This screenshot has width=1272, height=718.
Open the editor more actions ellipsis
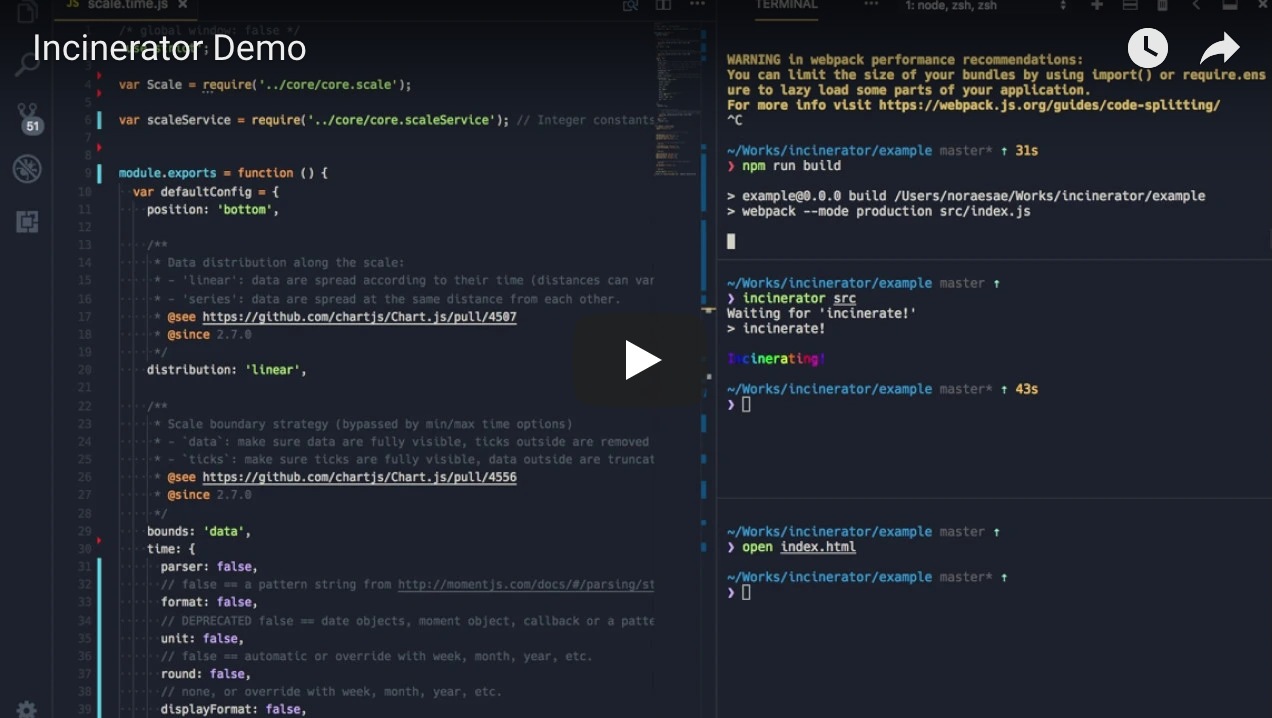tap(696, 5)
